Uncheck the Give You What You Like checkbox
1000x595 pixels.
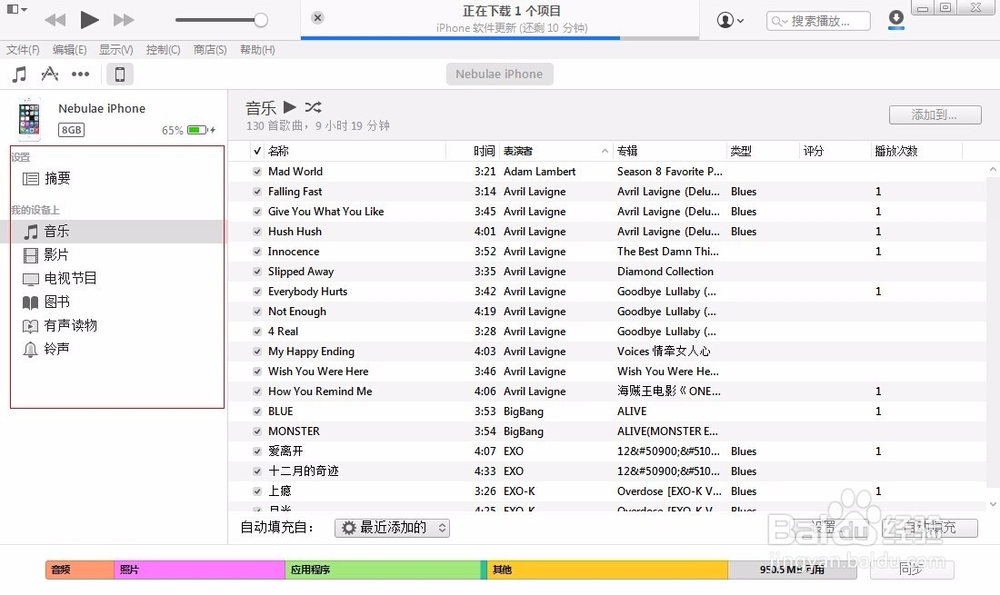point(257,212)
